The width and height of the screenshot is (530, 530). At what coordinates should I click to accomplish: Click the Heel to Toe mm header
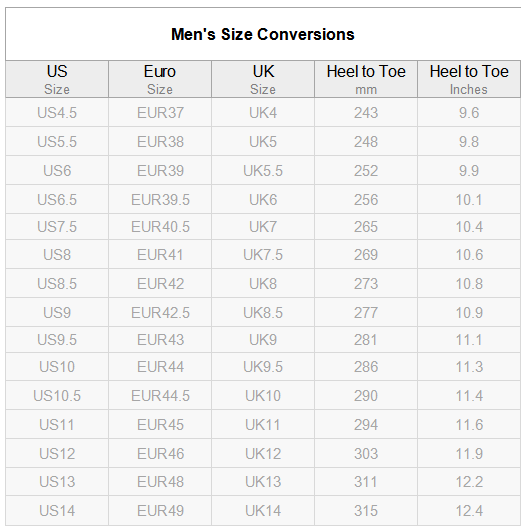click(x=366, y=79)
